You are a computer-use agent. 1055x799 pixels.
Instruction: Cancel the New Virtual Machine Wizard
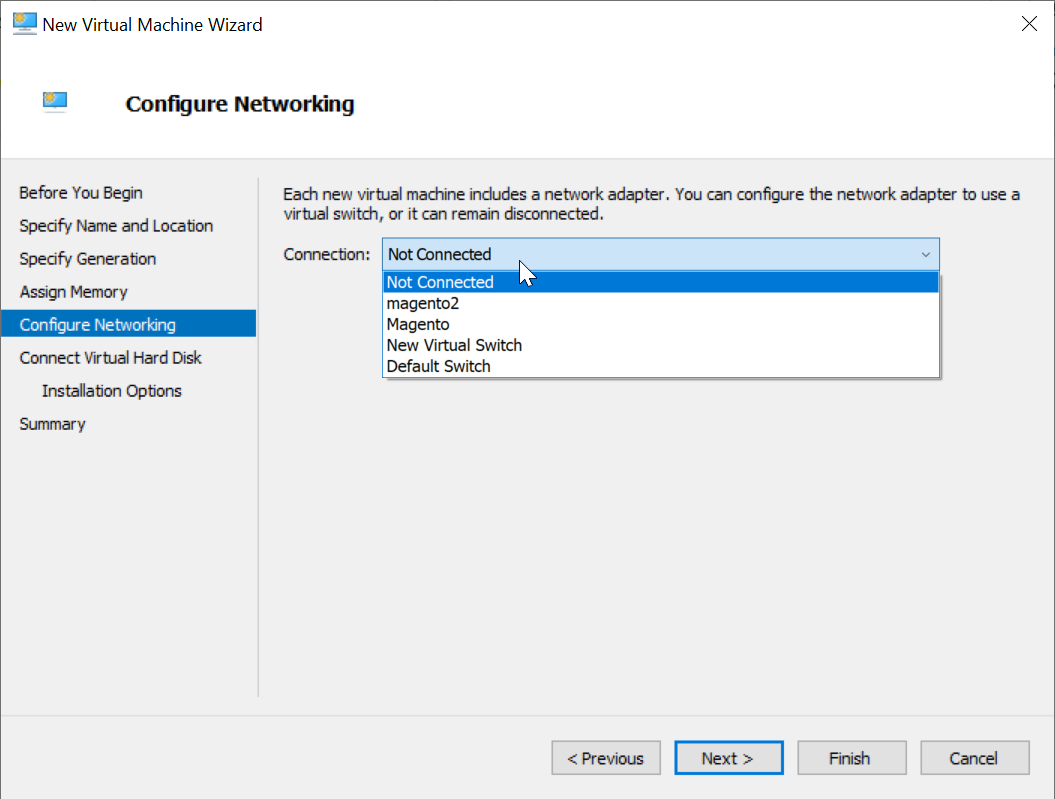tap(974, 758)
